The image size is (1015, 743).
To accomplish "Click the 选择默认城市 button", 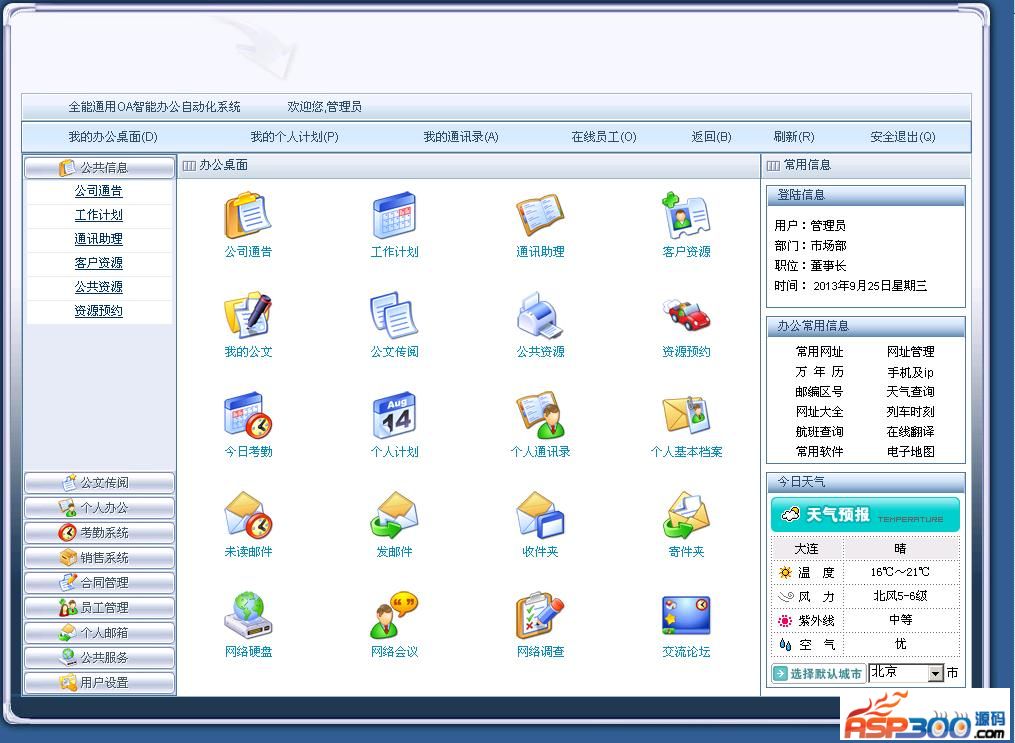I will (819, 673).
